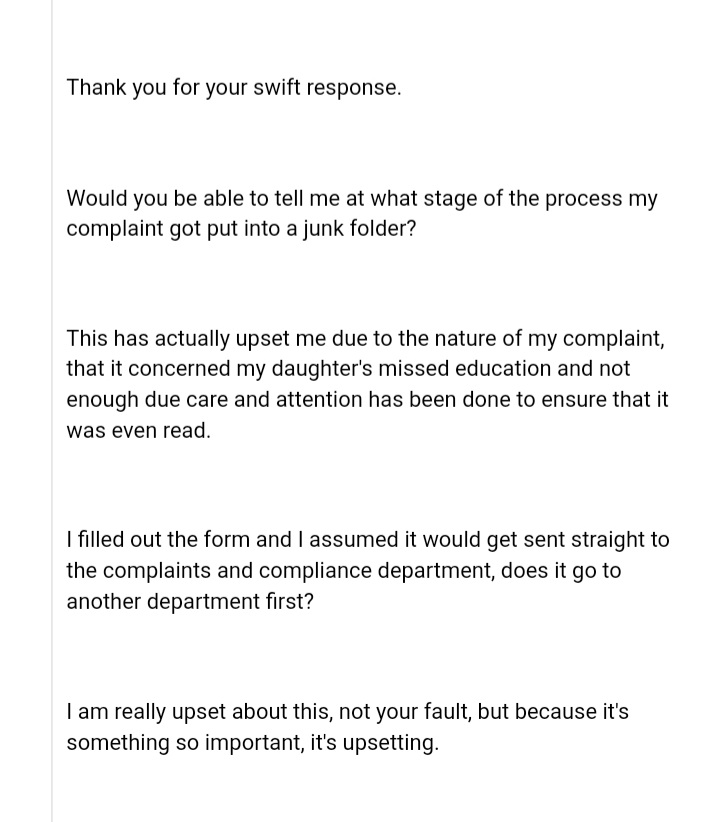
Task: Click the line starting "enough due care"
Action: (x=366, y=400)
